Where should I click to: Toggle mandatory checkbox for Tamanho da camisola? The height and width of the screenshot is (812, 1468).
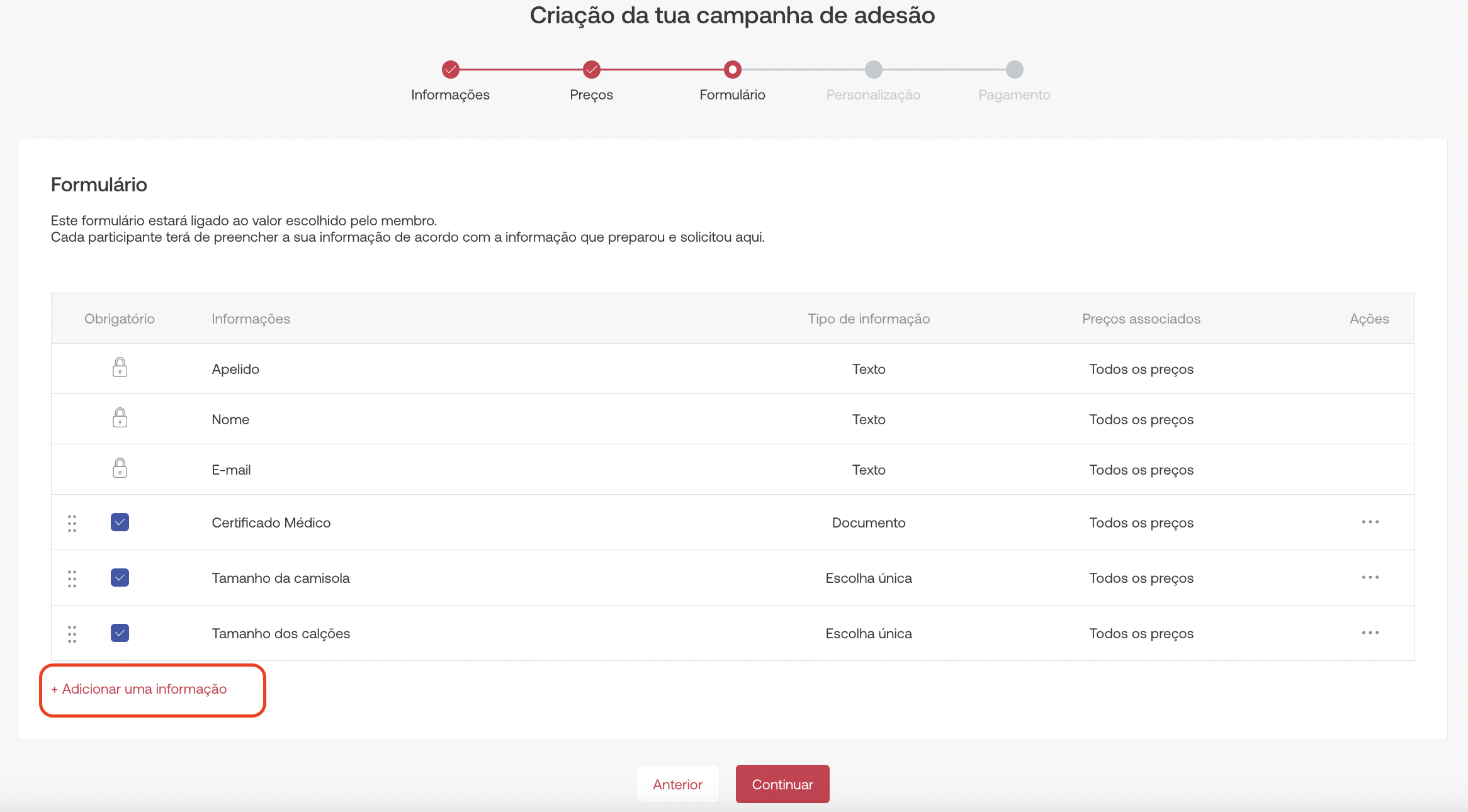pyautogui.click(x=120, y=578)
